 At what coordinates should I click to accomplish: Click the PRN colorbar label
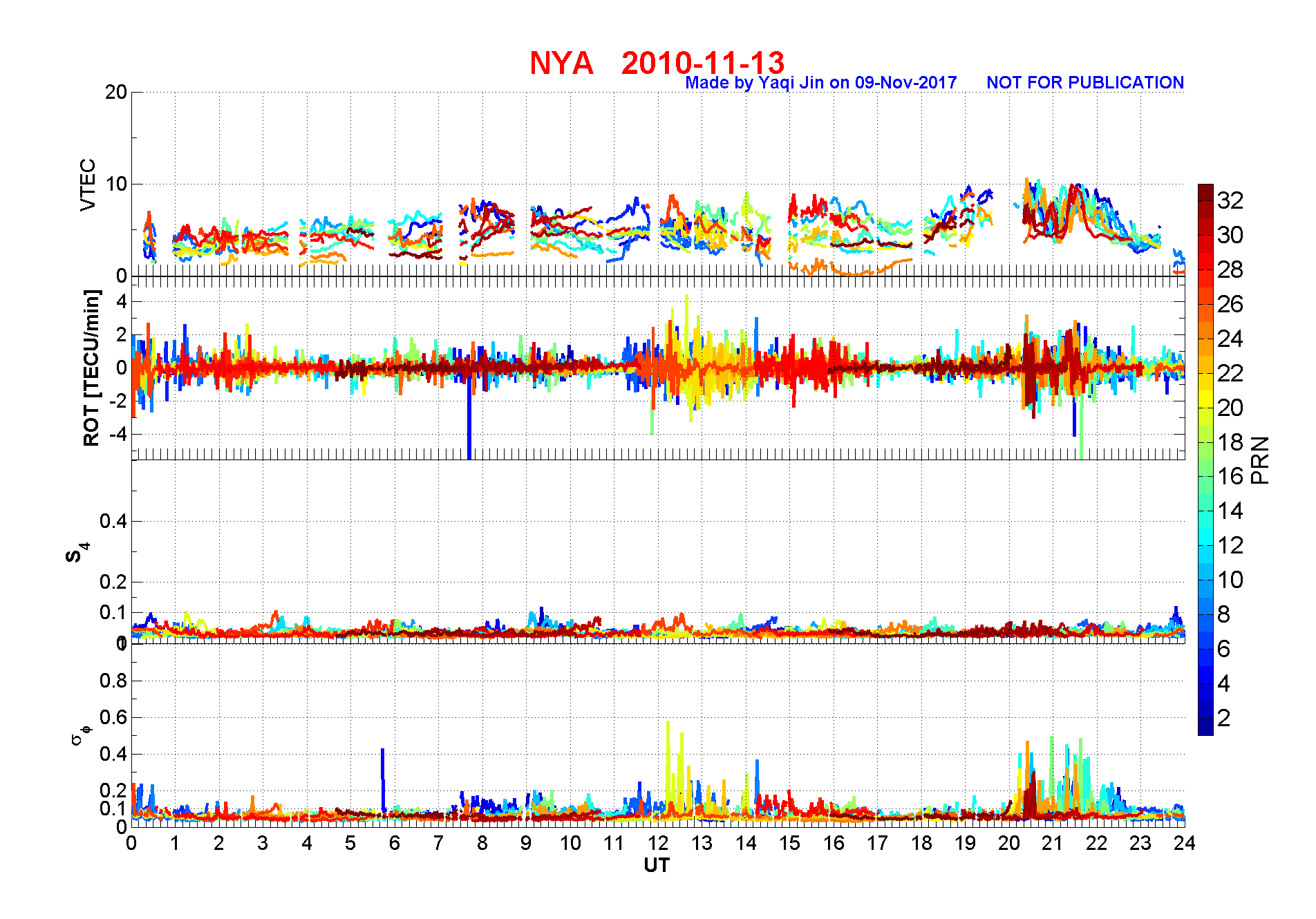click(x=1260, y=460)
